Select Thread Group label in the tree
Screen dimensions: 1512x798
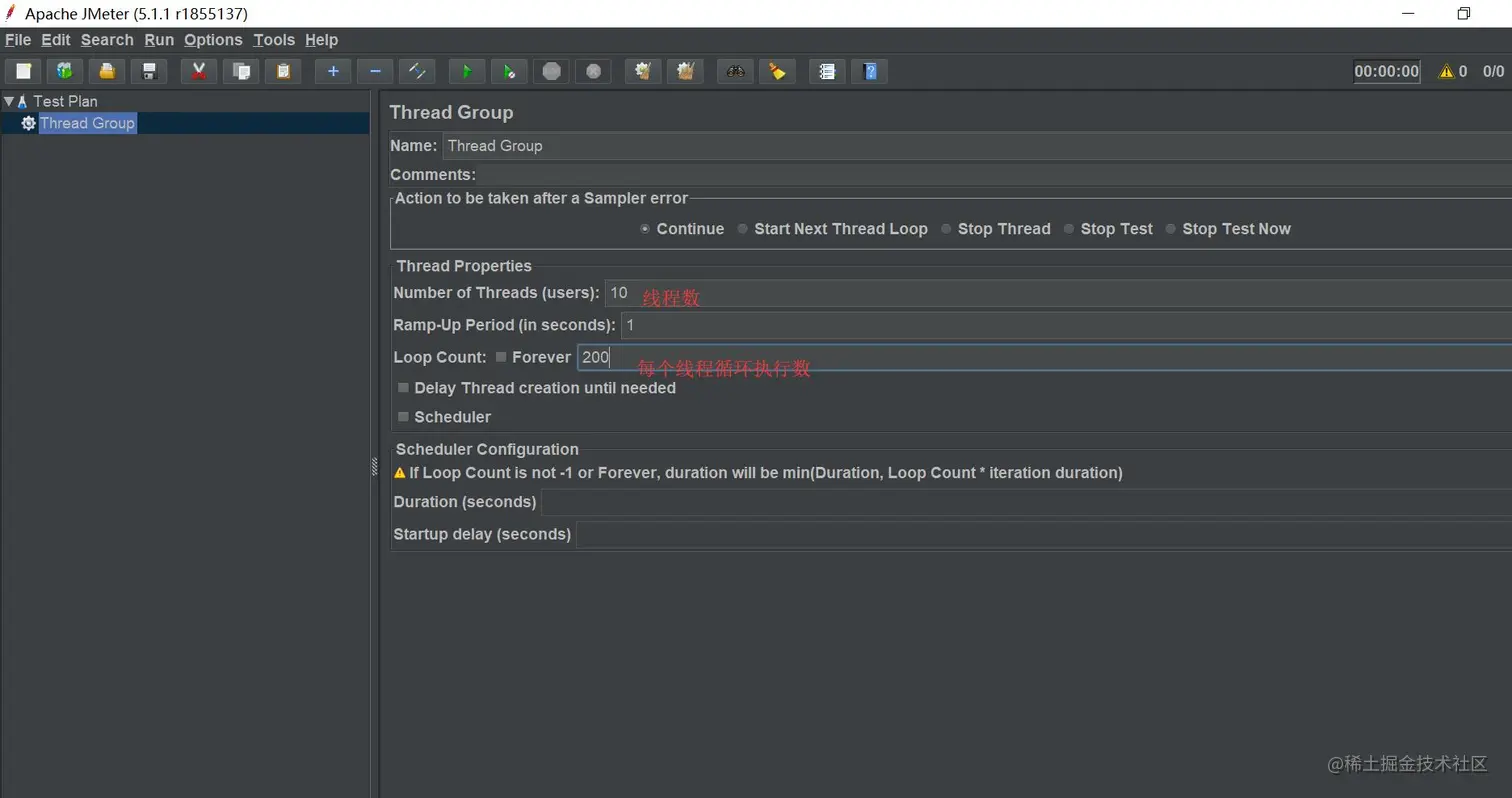click(x=87, y=123)
